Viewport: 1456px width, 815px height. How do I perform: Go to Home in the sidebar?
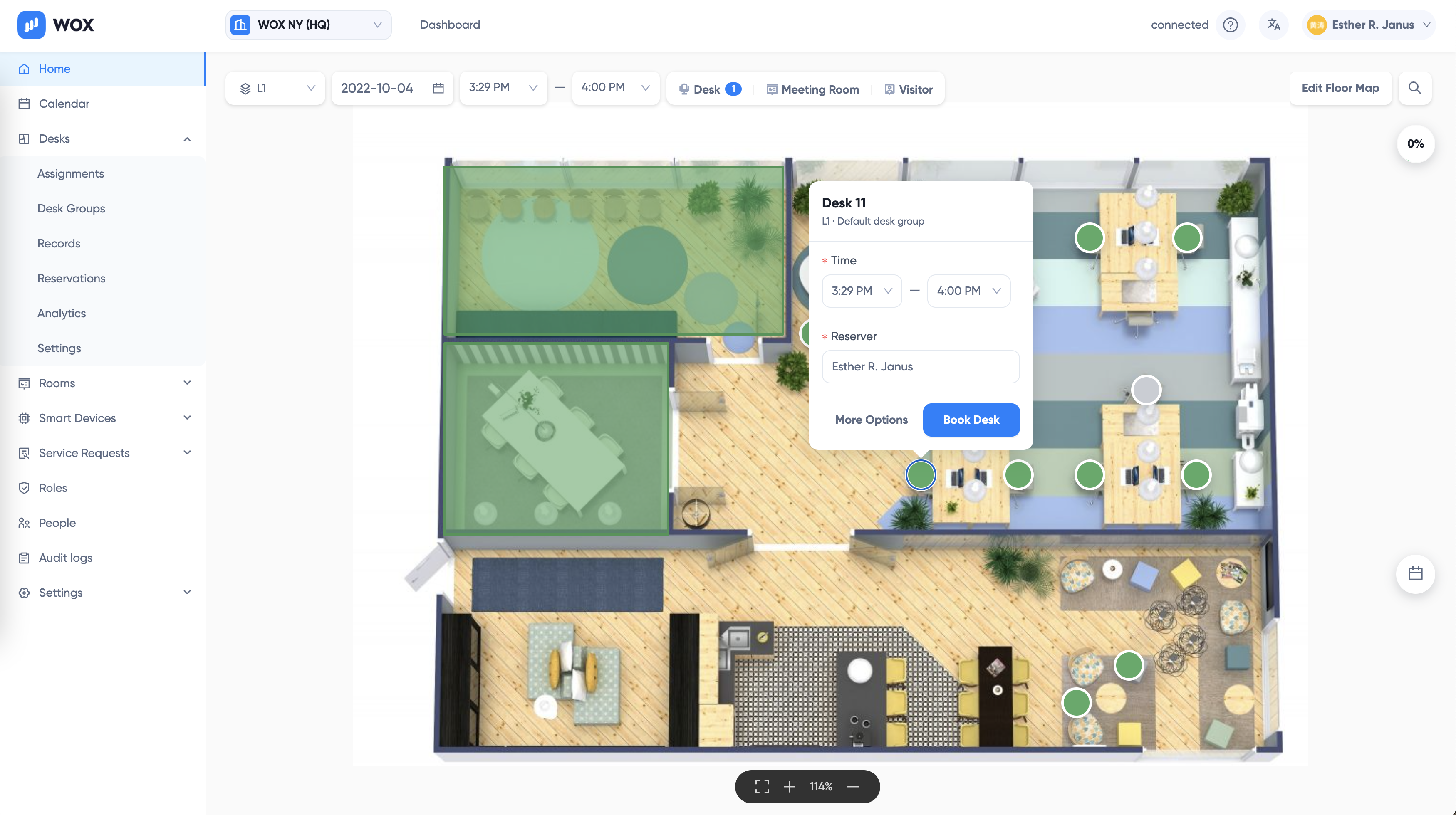[x=102, y=69]
